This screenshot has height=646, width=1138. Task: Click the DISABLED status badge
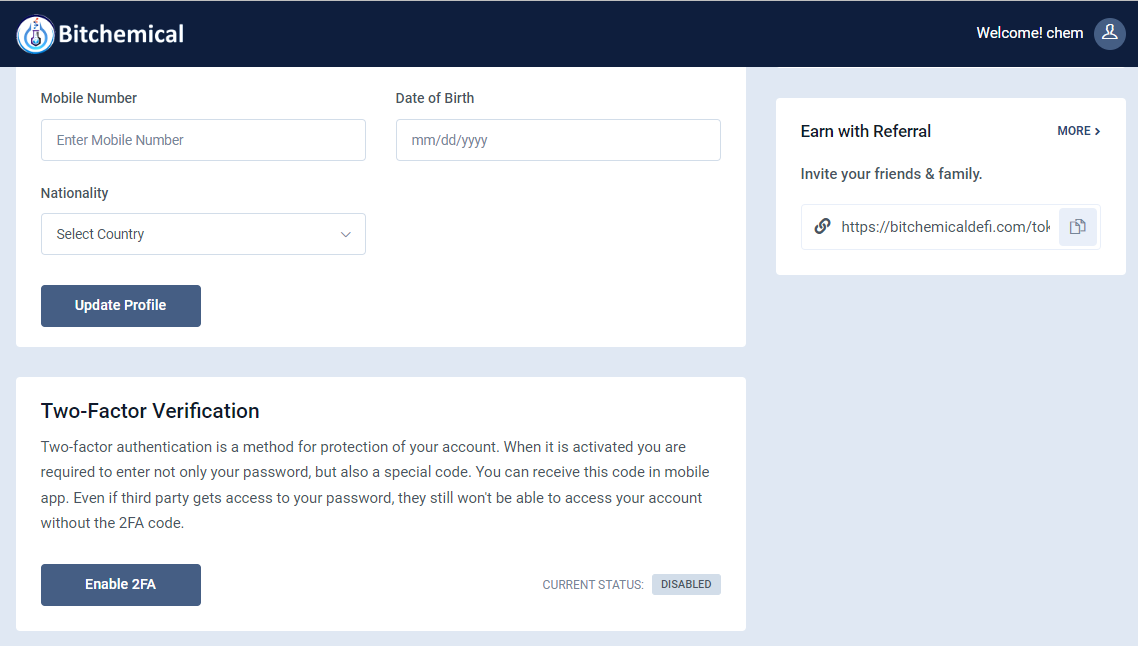tap(686, 584)
